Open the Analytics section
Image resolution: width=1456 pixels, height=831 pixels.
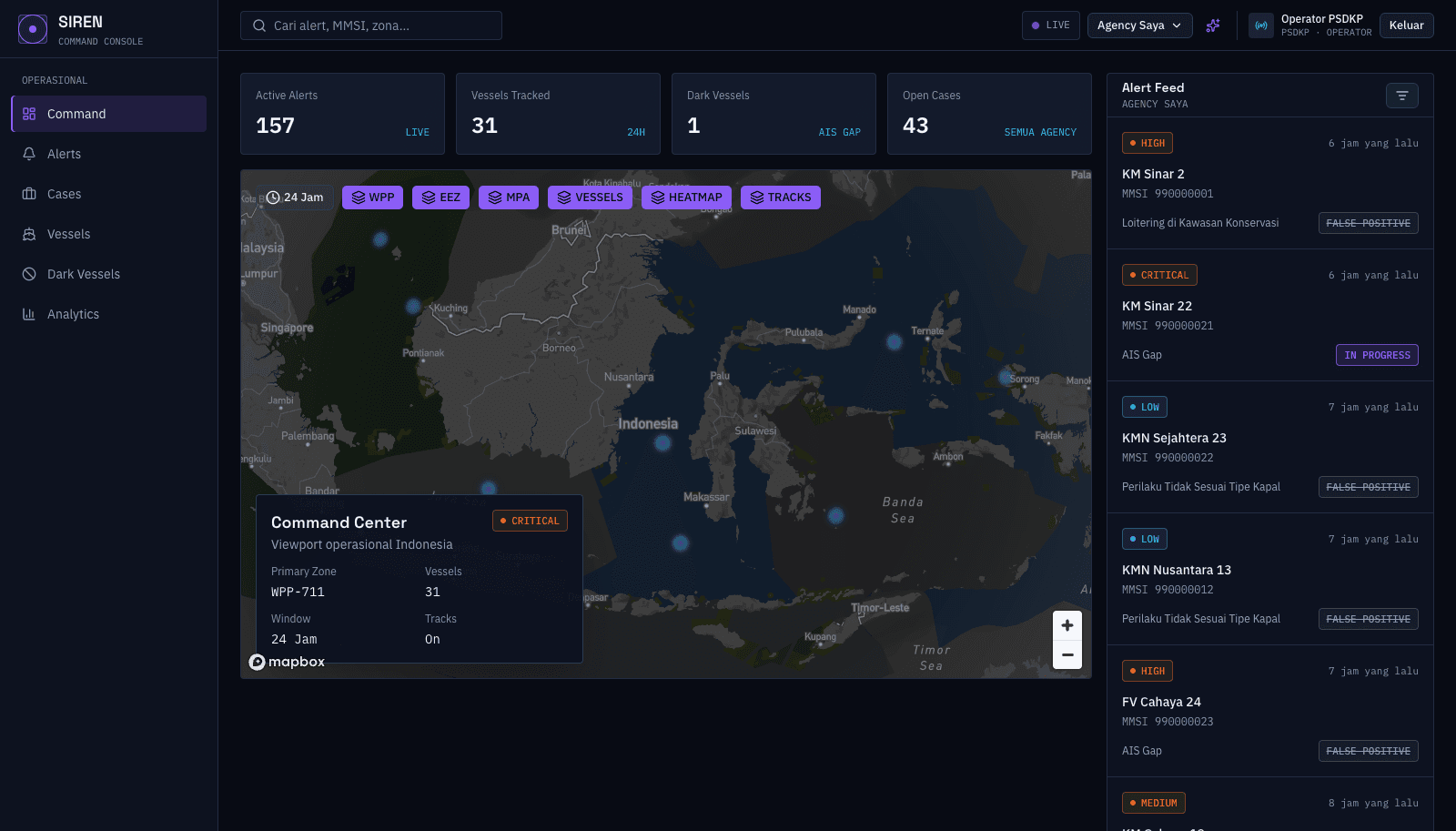tap(108, 314)
